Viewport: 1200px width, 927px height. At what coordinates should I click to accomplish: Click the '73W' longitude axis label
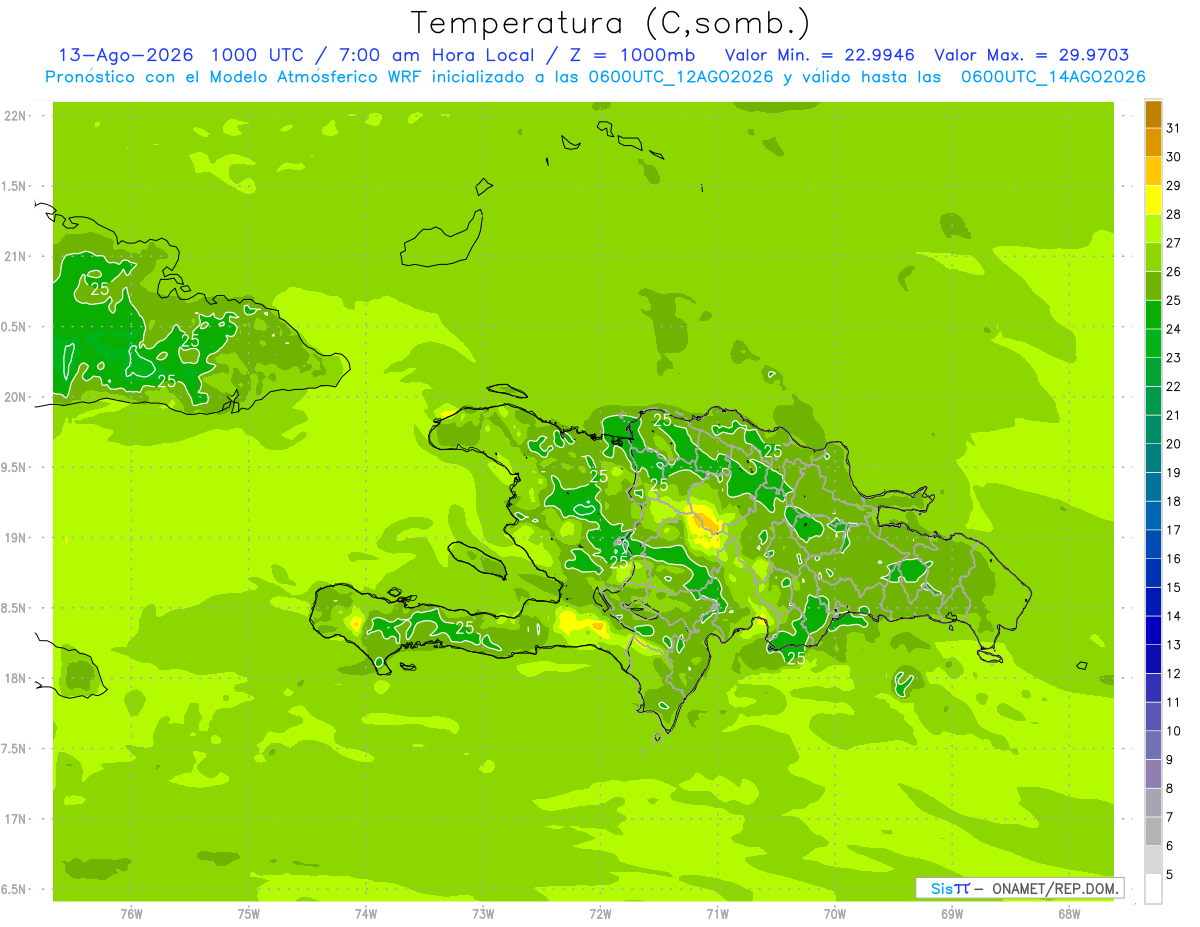point(483,914)
